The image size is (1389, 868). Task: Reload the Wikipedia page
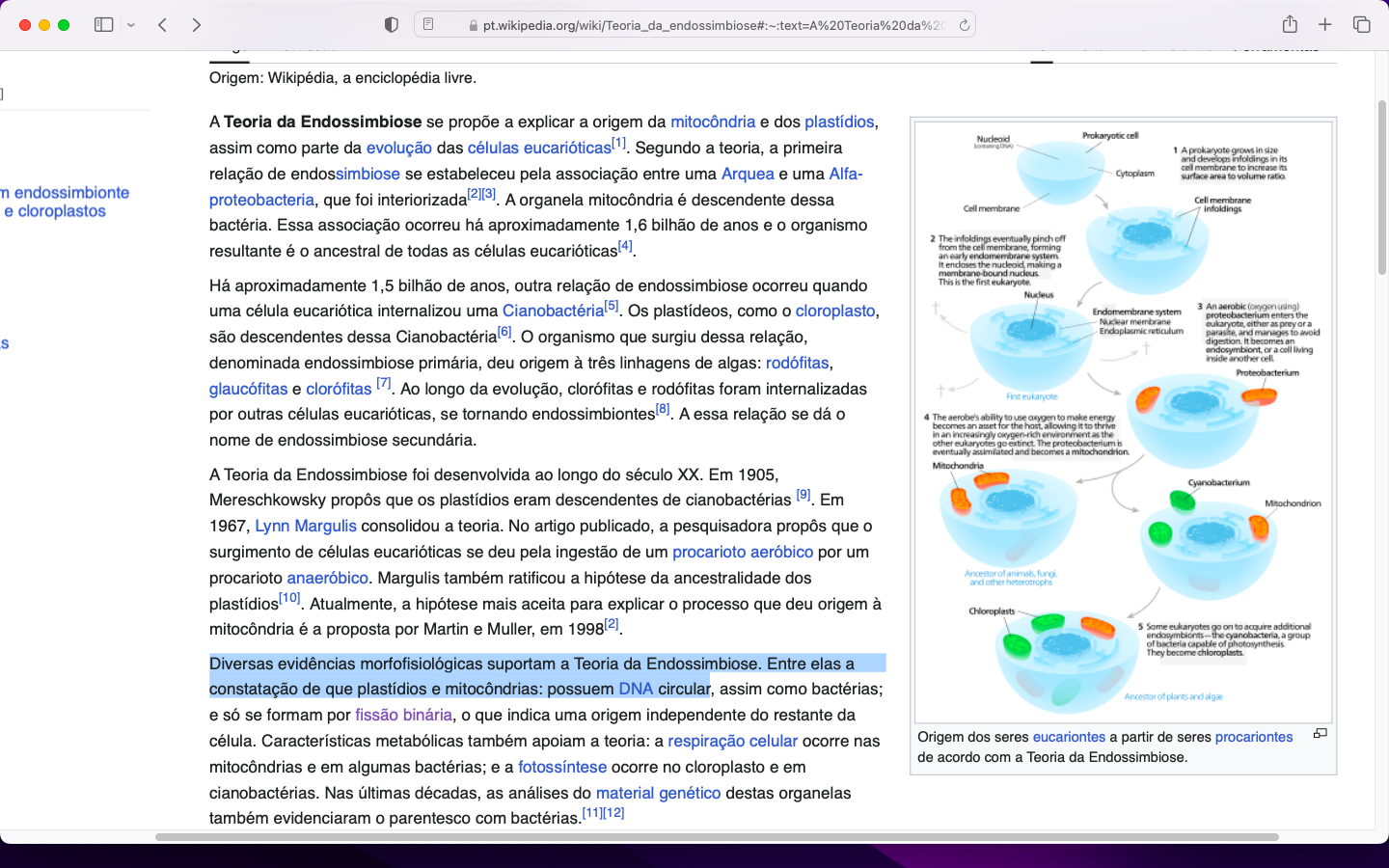coord(964,25)
